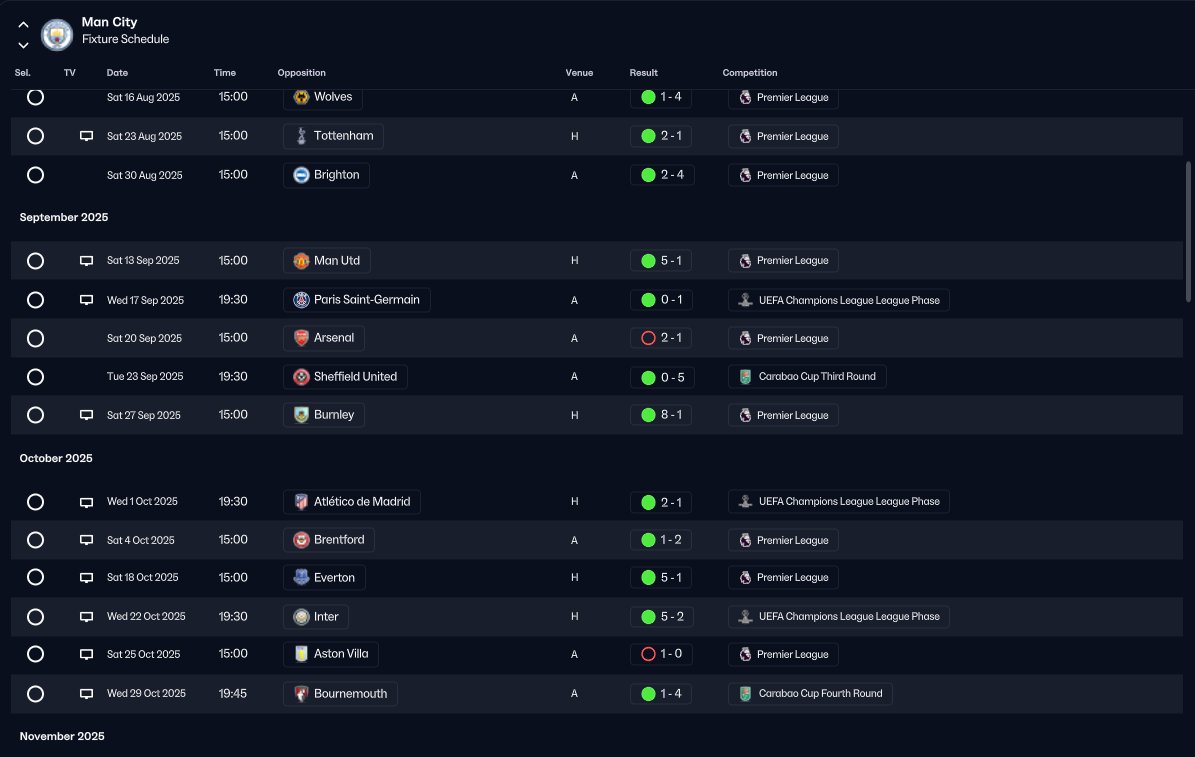1195x757 pixels.
Task: Click the TV icon on the Bournemouth fixture
Action: click(87, 694)
